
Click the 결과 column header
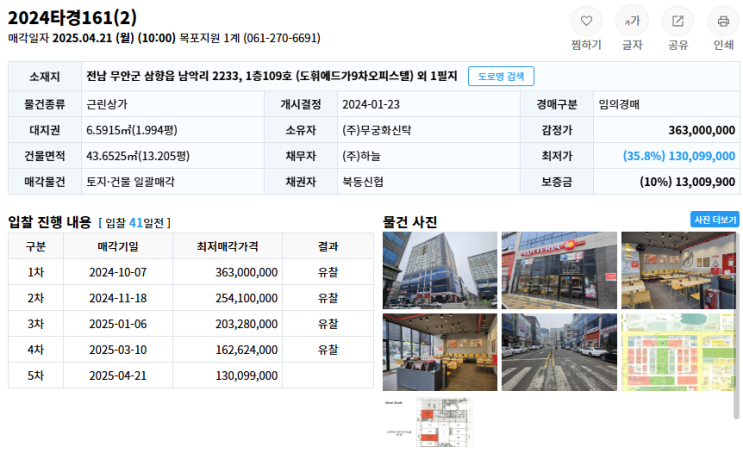click(x=328, y=246)
